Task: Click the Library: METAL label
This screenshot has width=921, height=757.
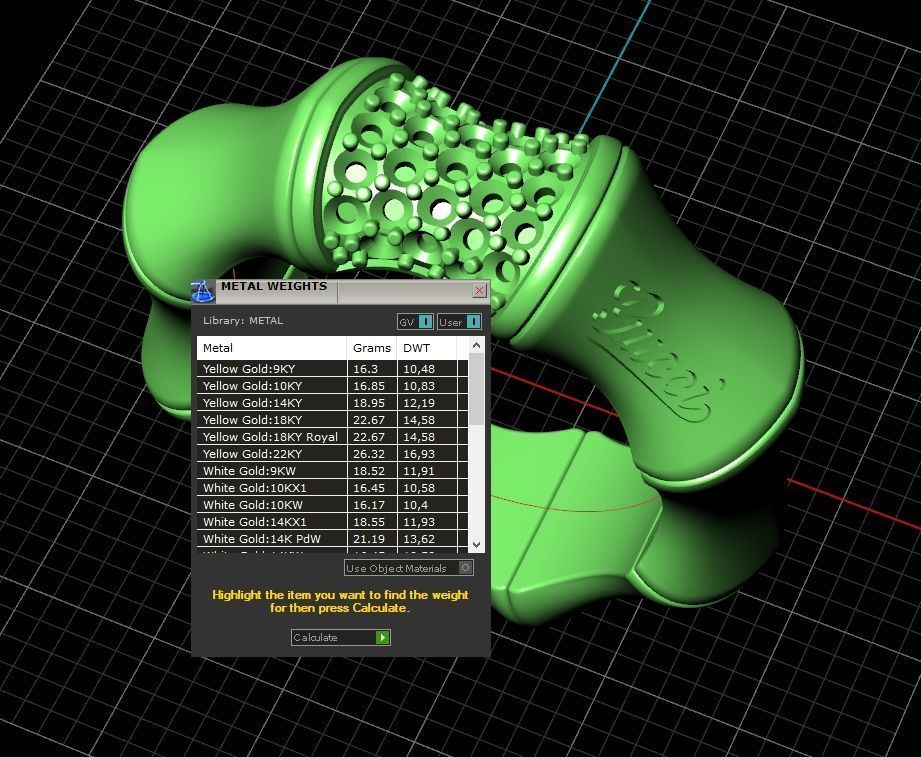Action: 243,321
